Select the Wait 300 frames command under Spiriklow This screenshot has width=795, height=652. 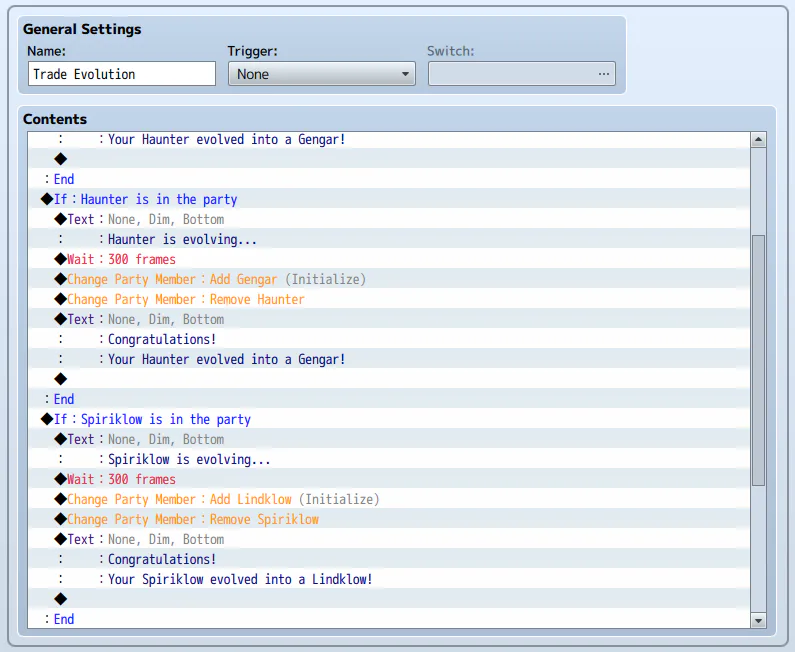tap(121, 479)
